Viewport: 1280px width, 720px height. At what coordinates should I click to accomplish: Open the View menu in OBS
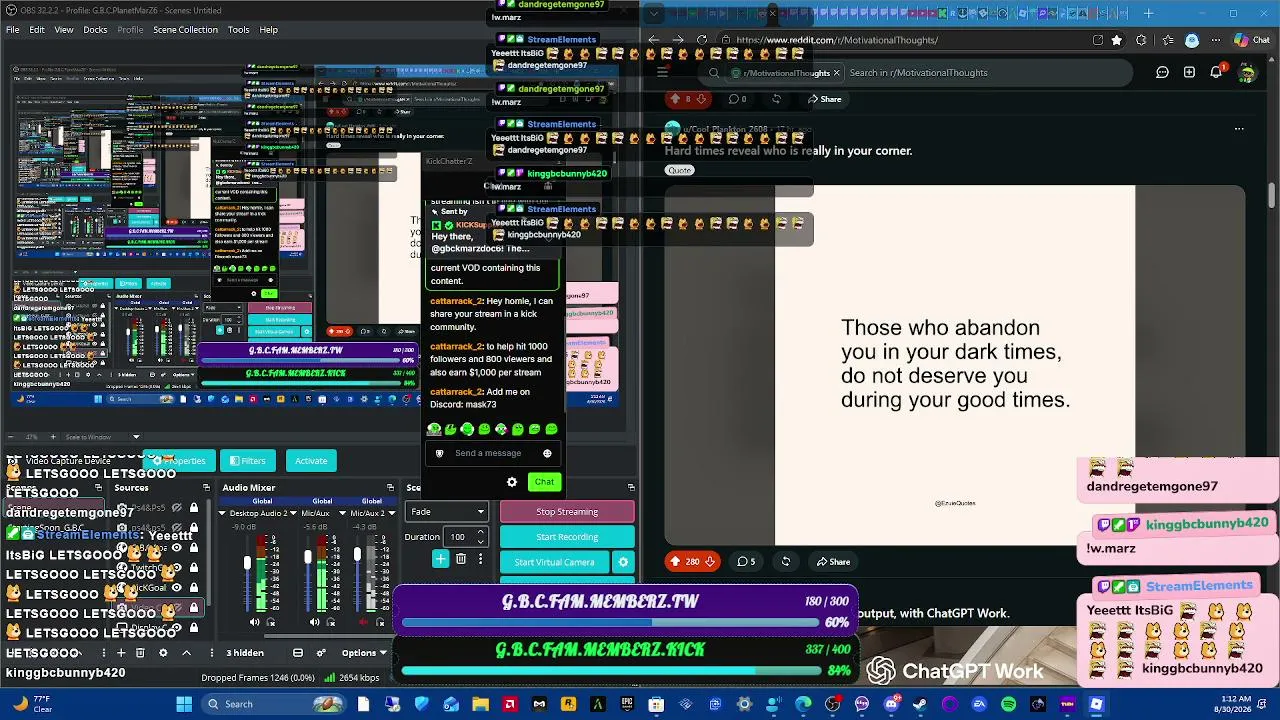(x=64, y=30)
